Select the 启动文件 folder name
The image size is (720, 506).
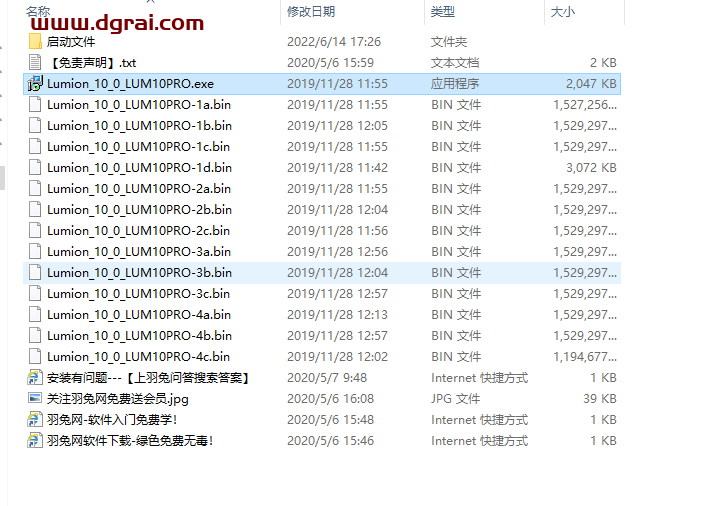tap(71, 42)
